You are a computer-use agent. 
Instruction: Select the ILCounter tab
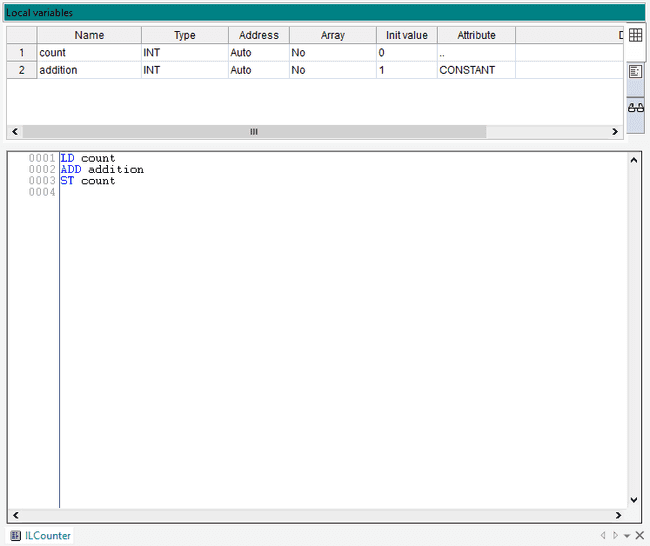(x=47, y=536)
